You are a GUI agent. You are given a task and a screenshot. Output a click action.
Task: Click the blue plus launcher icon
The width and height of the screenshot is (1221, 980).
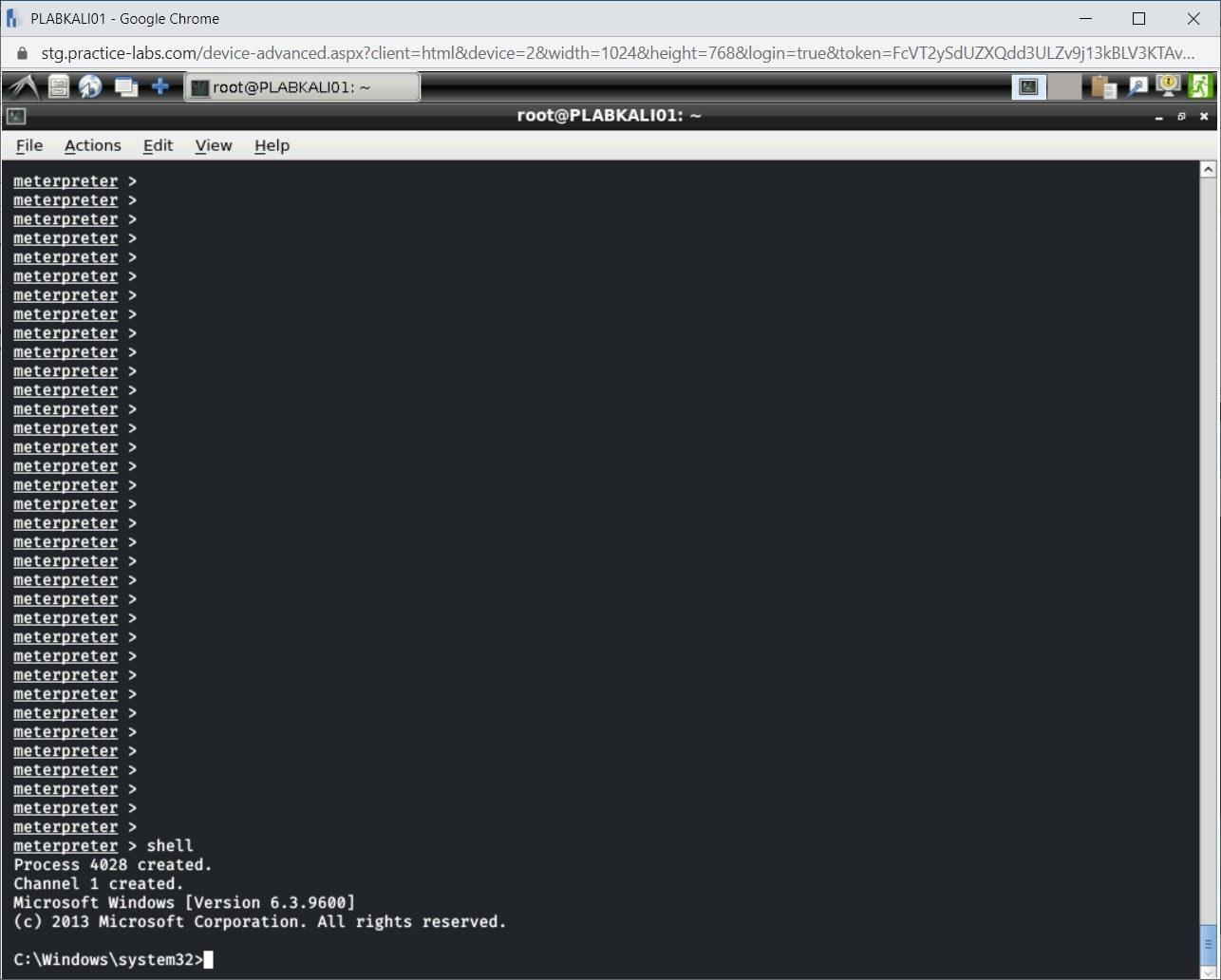pyautogui.click(x=160, y=85)
